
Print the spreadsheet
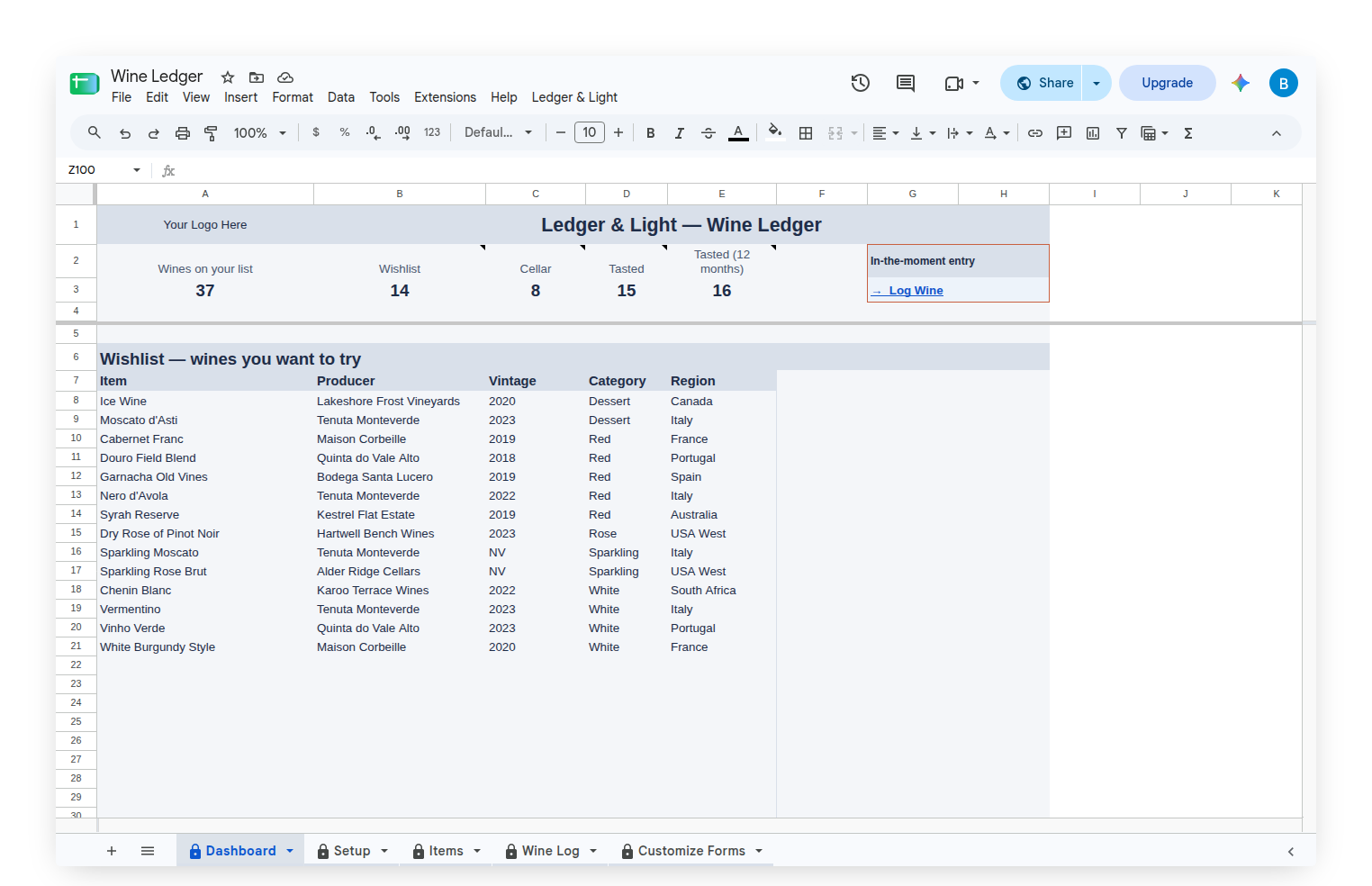pos(183,133)
